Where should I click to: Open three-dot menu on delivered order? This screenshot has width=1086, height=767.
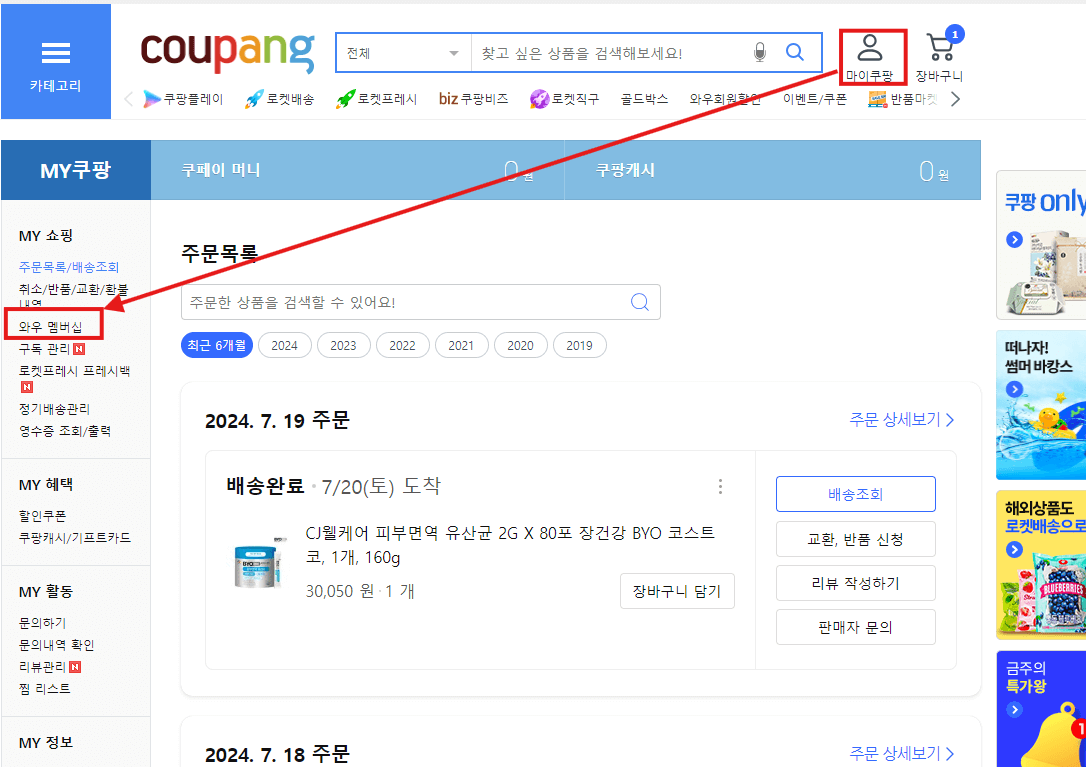(x=720, y=486)
